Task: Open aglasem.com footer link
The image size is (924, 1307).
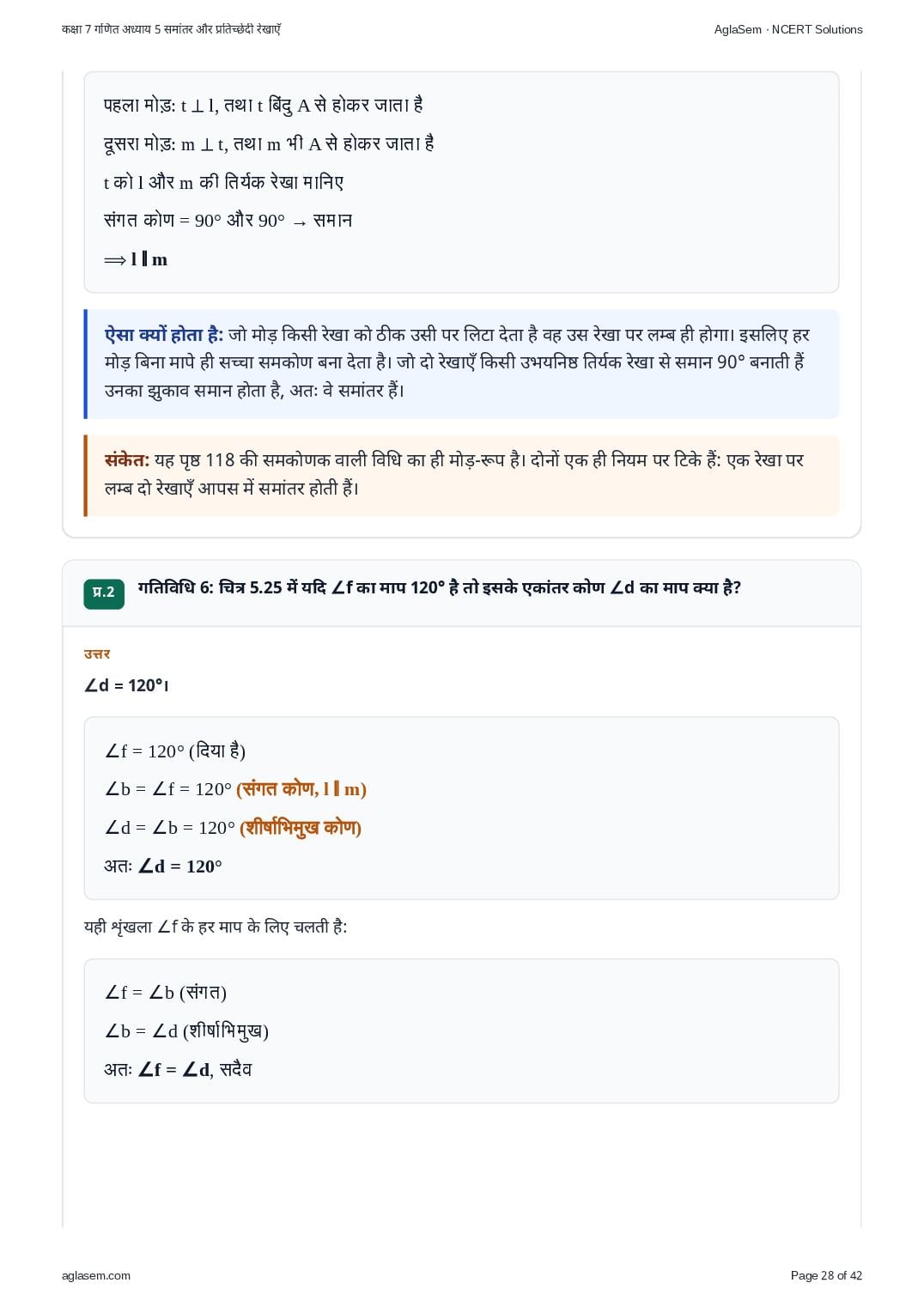Action: click(x=96, y=1275)
